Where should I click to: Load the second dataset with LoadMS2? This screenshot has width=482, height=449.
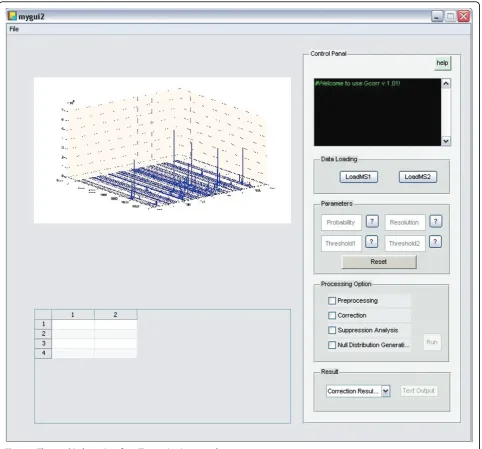click(x=418, y=177)
